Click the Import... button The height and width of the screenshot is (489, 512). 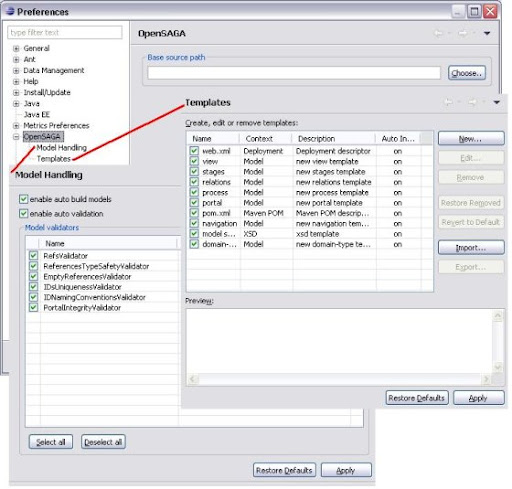coord(471,248)
